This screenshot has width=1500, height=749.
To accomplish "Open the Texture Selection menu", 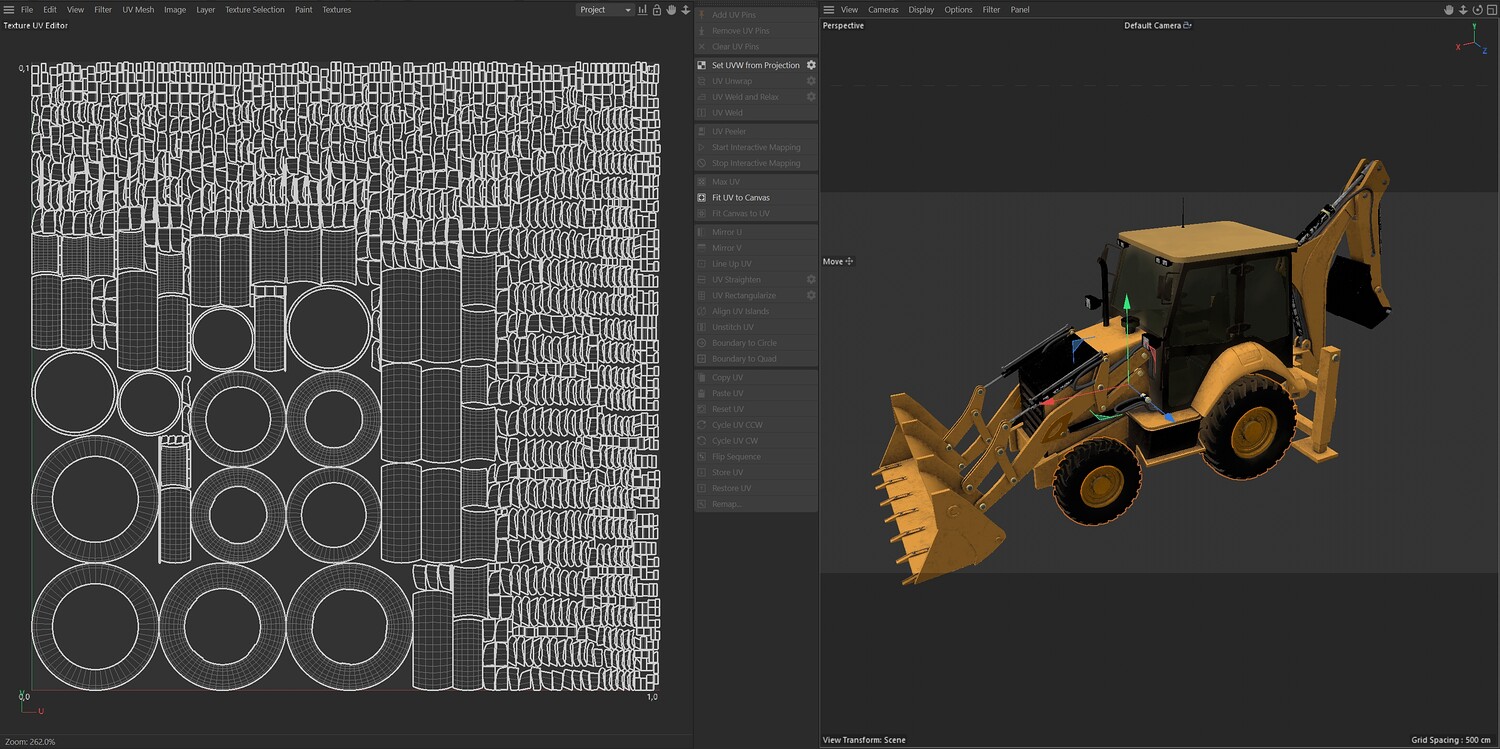I will (x=254, y=10).
